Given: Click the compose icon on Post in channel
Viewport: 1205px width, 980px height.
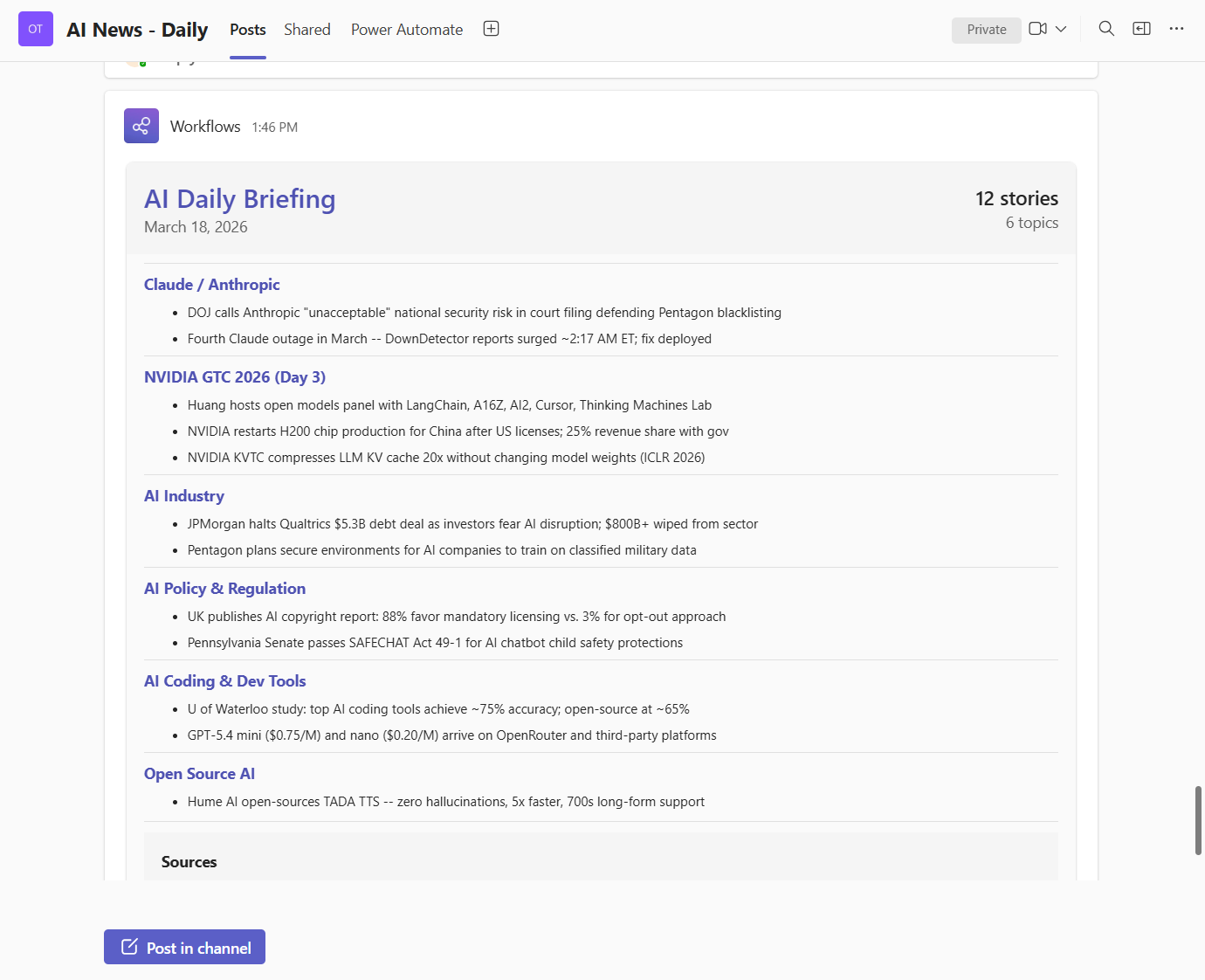Looking at the screenshot, I should pos(130,946).
